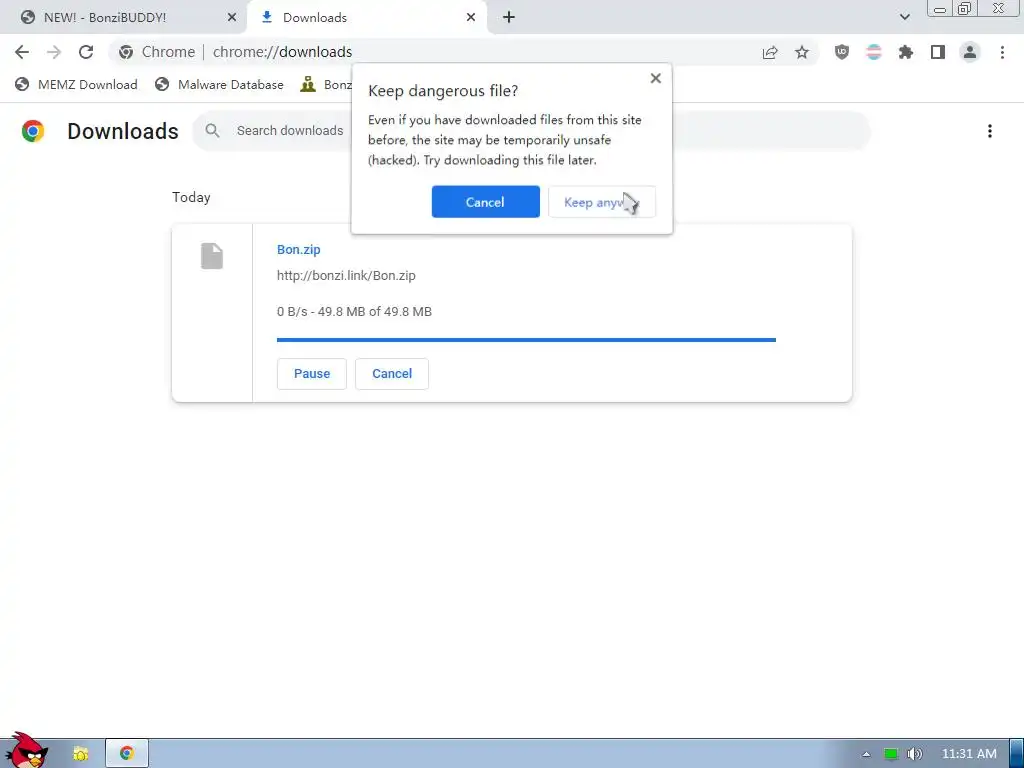The height and width of the screenshot is (768, 1024).
Task: Click the http://bonzi.link/Bon.zip source URL
Action: [346, 276]
